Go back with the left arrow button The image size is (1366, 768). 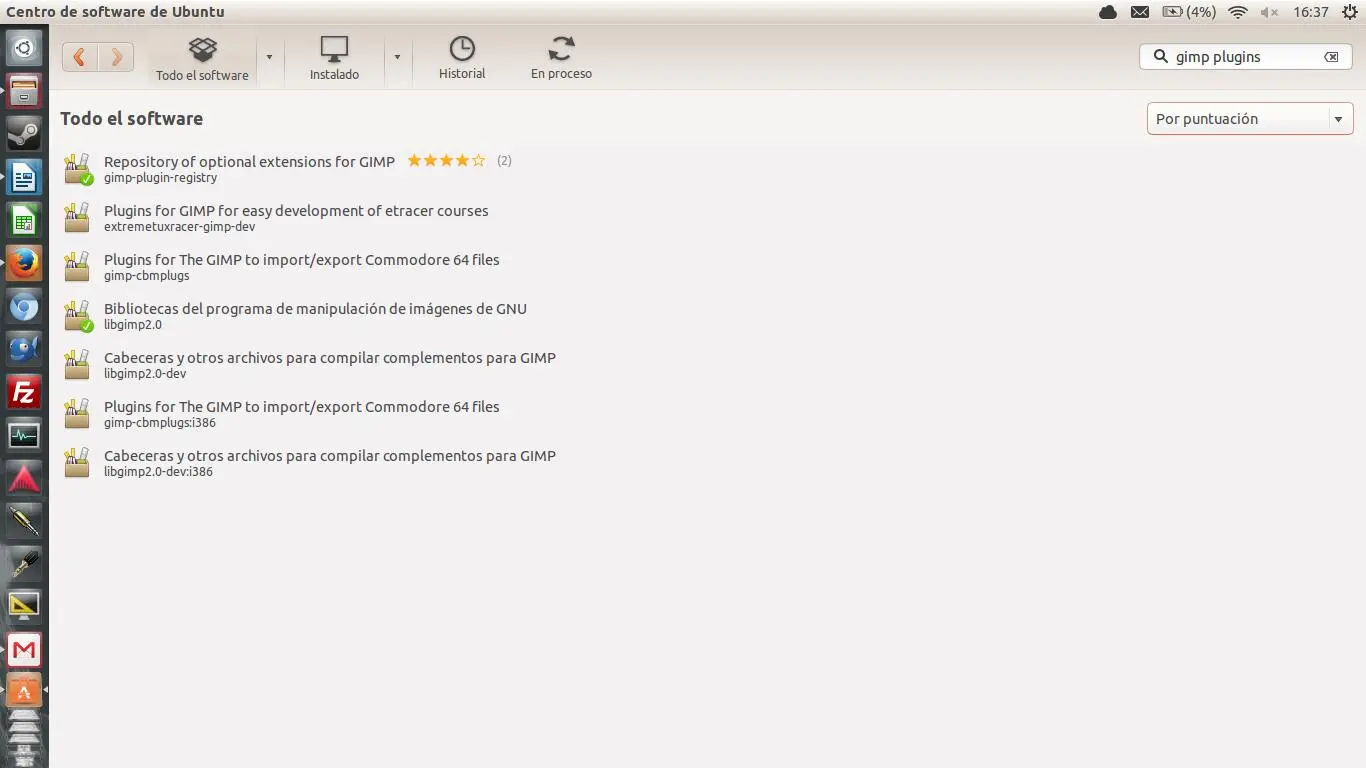point(80,57)
